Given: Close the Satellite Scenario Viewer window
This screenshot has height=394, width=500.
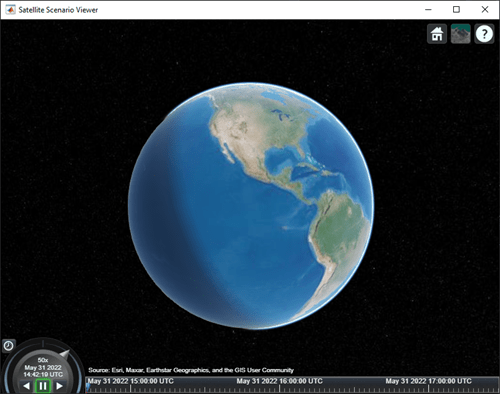Looking at the screenshot, I should [485, 10].
